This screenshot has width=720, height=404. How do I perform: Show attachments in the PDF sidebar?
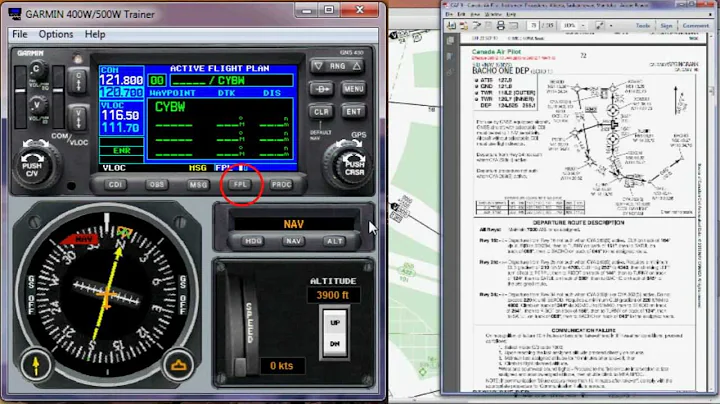(450, 72)
